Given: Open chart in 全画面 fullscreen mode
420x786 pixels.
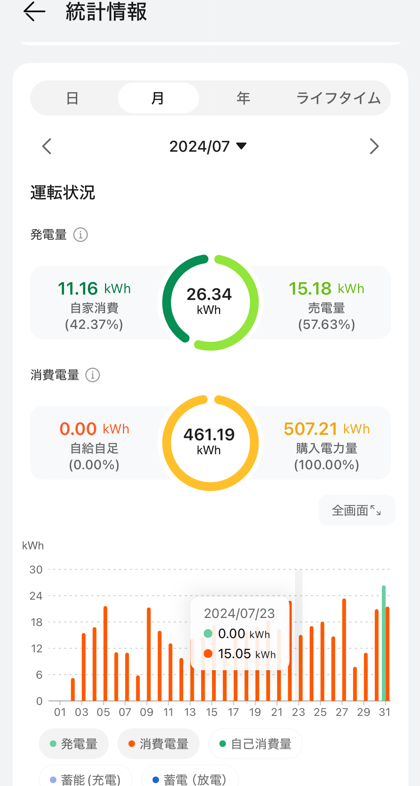Looking at the screenshot, I should (x=356, y=510).
